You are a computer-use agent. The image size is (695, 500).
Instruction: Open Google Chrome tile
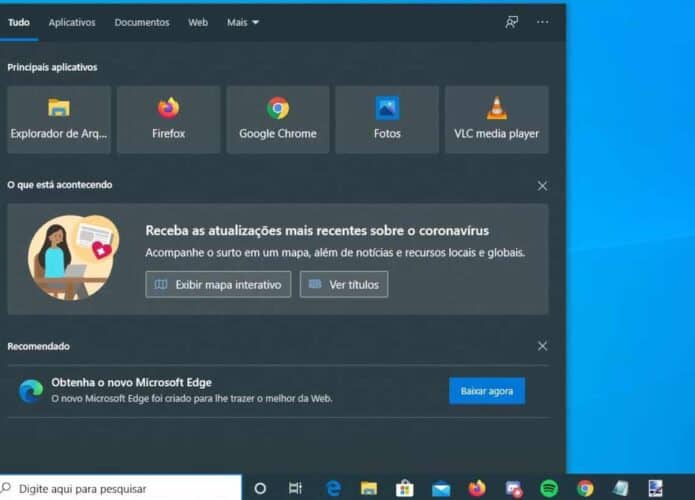point(278,120)
